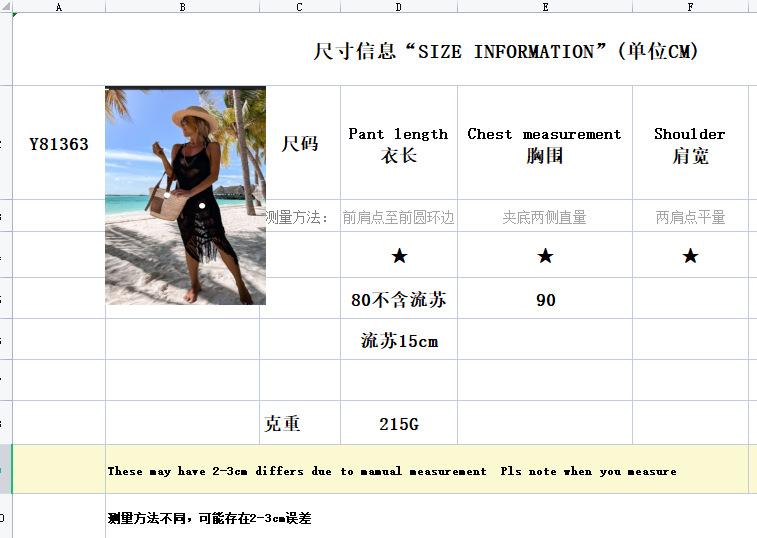This screenshot has width=757, height=538.
Task: Select the Y81363 product code cell
Action: (x=58, y=144)
